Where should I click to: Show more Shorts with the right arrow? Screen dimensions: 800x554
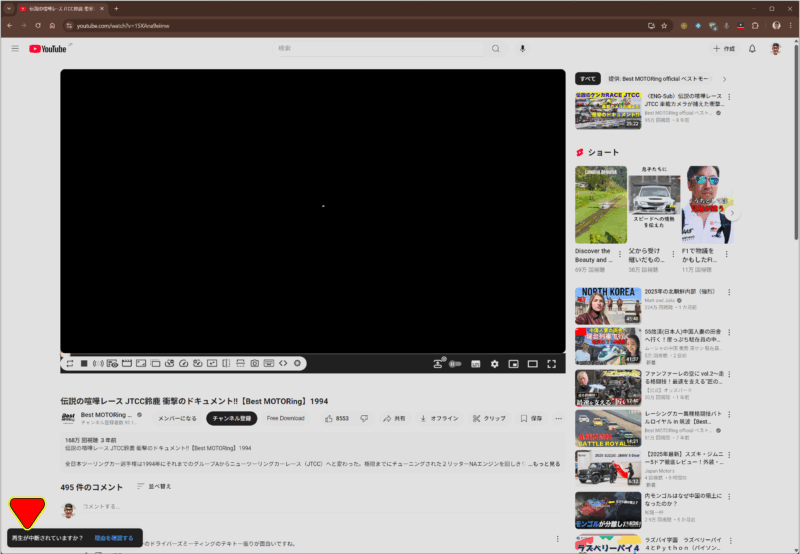click(732, 213)
